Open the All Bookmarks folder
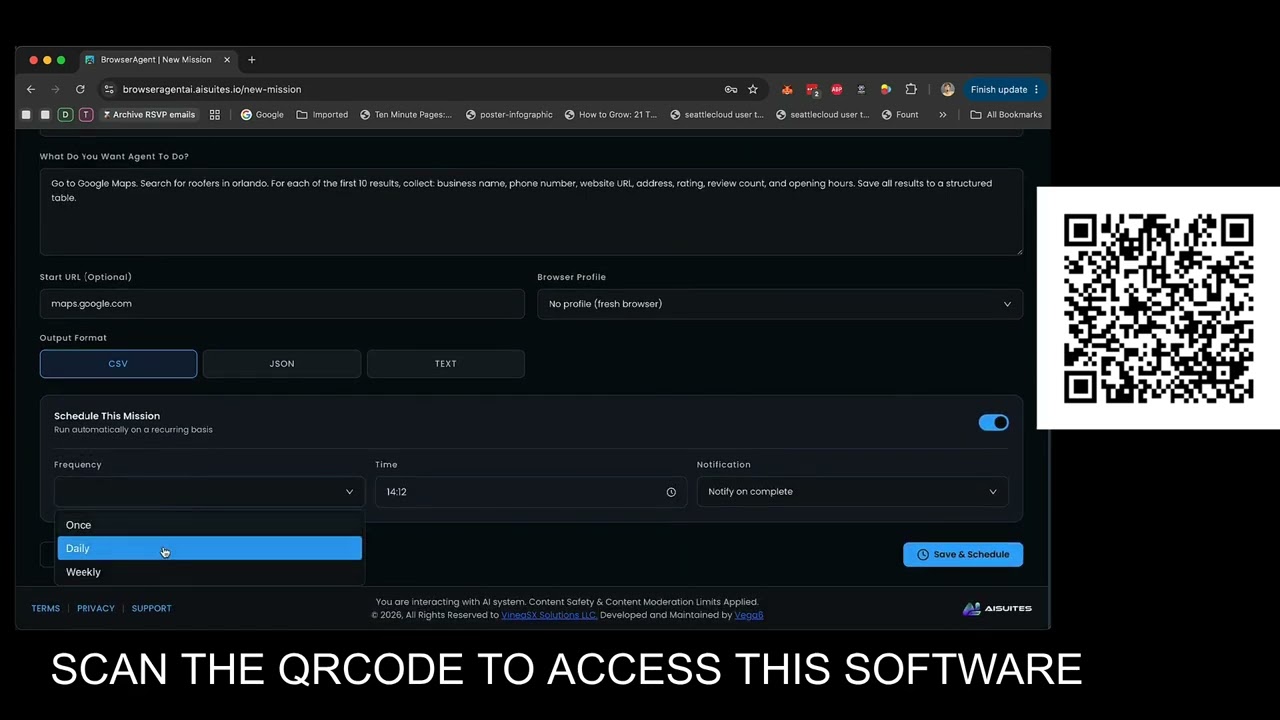The width and height of the screenshot is (1280, 720). (1006, 115)
